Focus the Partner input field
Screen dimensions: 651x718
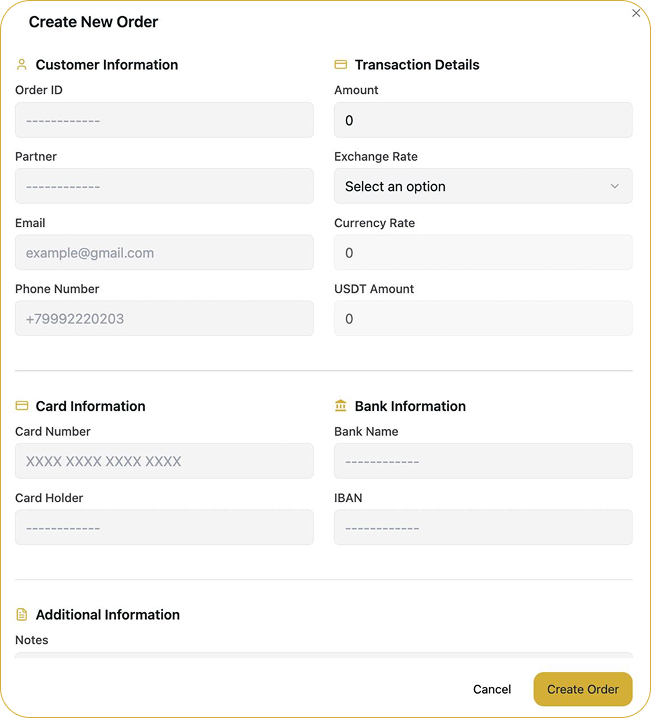point(164,186)
